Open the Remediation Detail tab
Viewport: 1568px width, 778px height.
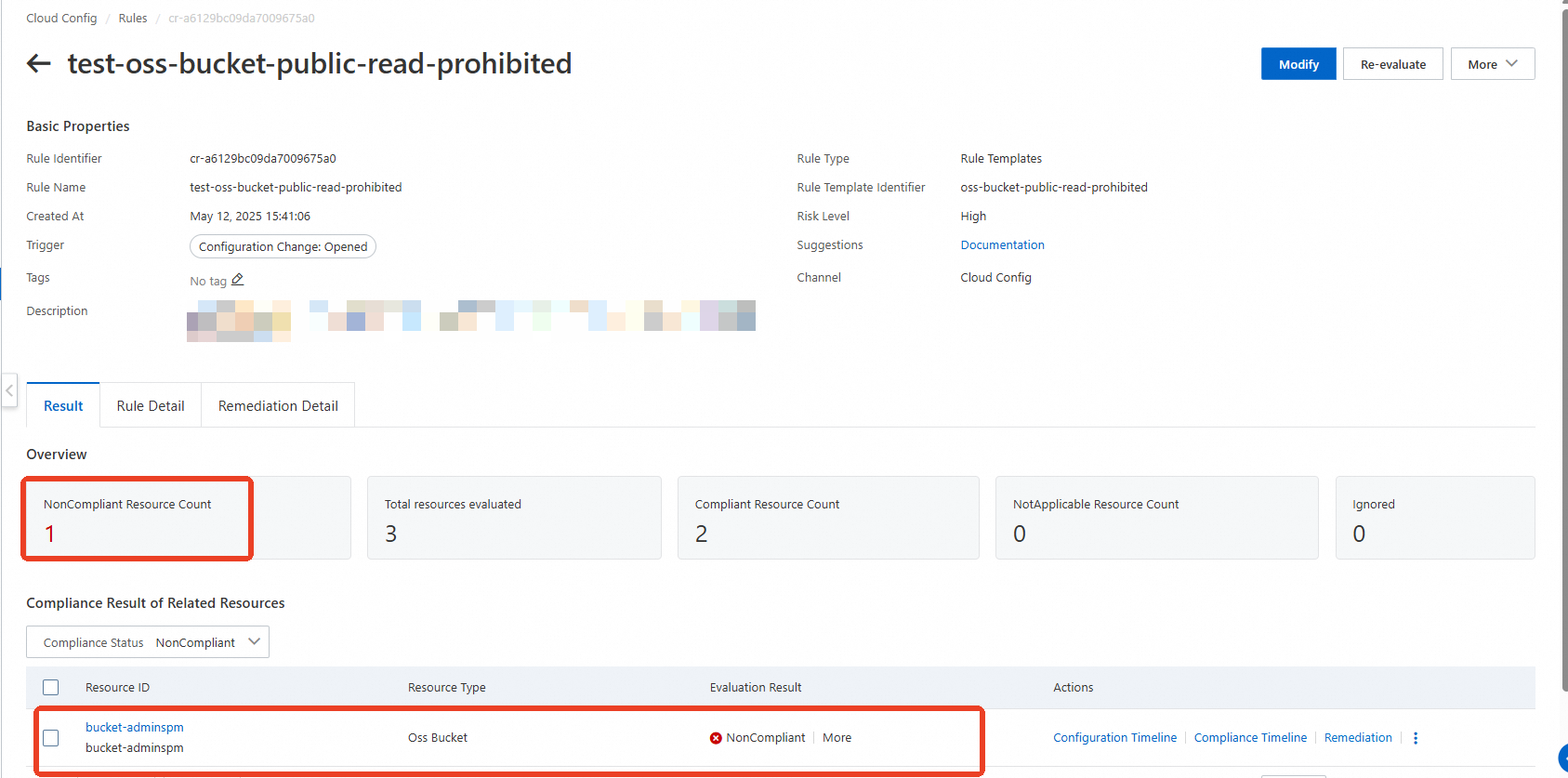[278, 406]
